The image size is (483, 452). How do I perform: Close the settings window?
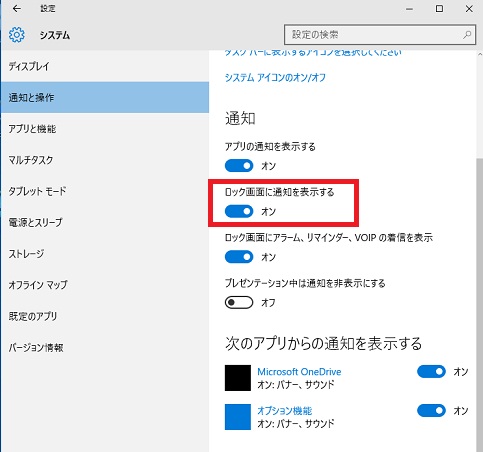click(469, 9)
